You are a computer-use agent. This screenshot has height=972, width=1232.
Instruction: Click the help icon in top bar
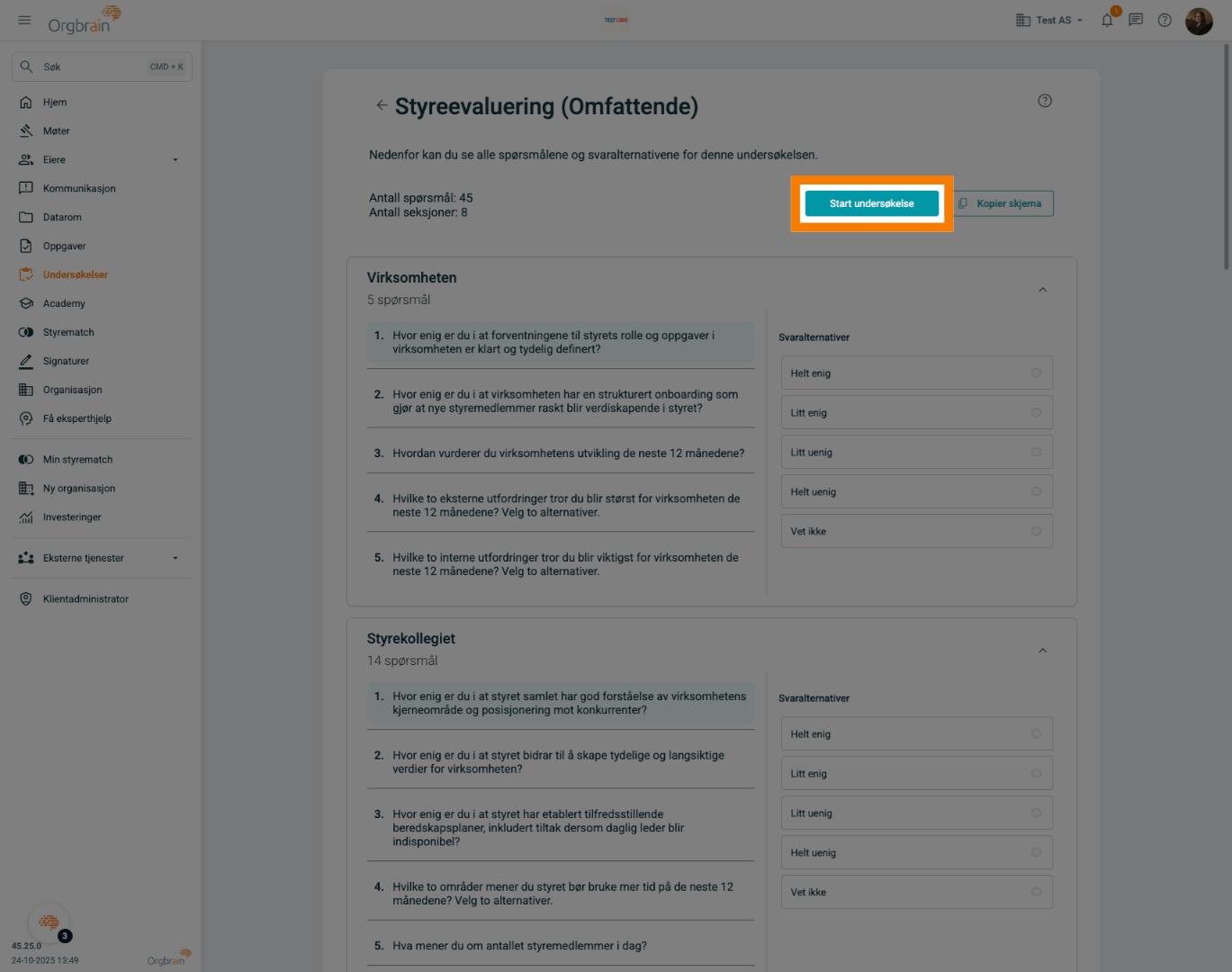point(1165,20)
